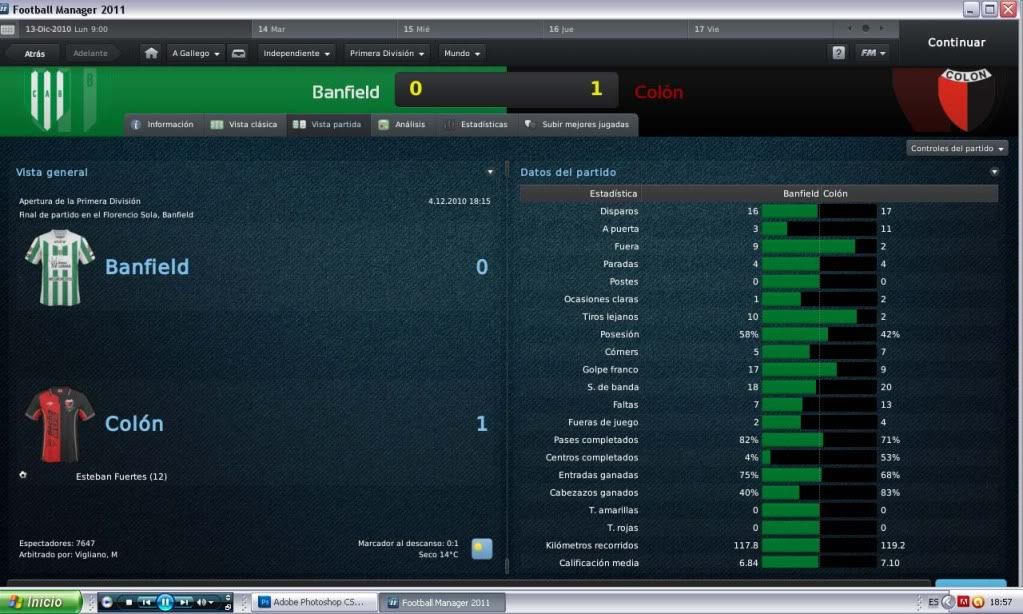1023x614 pixels.
Task: Click the Colón team name link
Action: 134,423
